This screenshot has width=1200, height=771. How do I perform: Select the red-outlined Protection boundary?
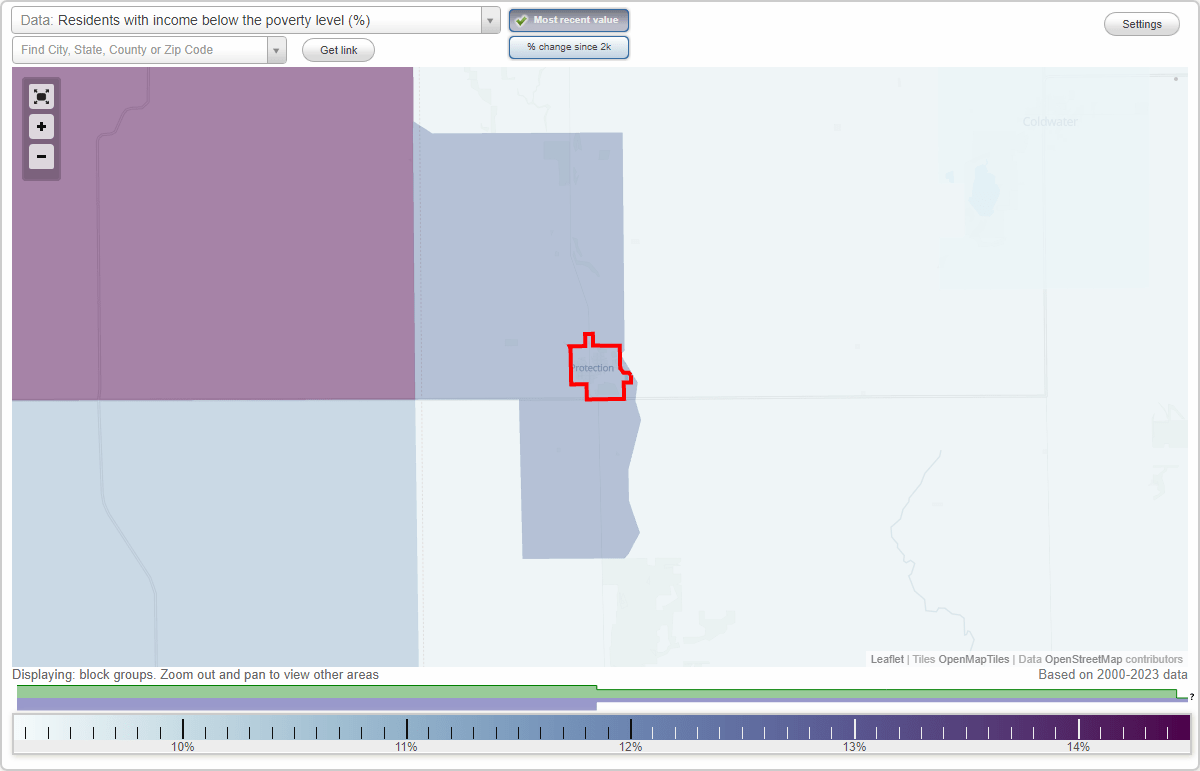598,368
